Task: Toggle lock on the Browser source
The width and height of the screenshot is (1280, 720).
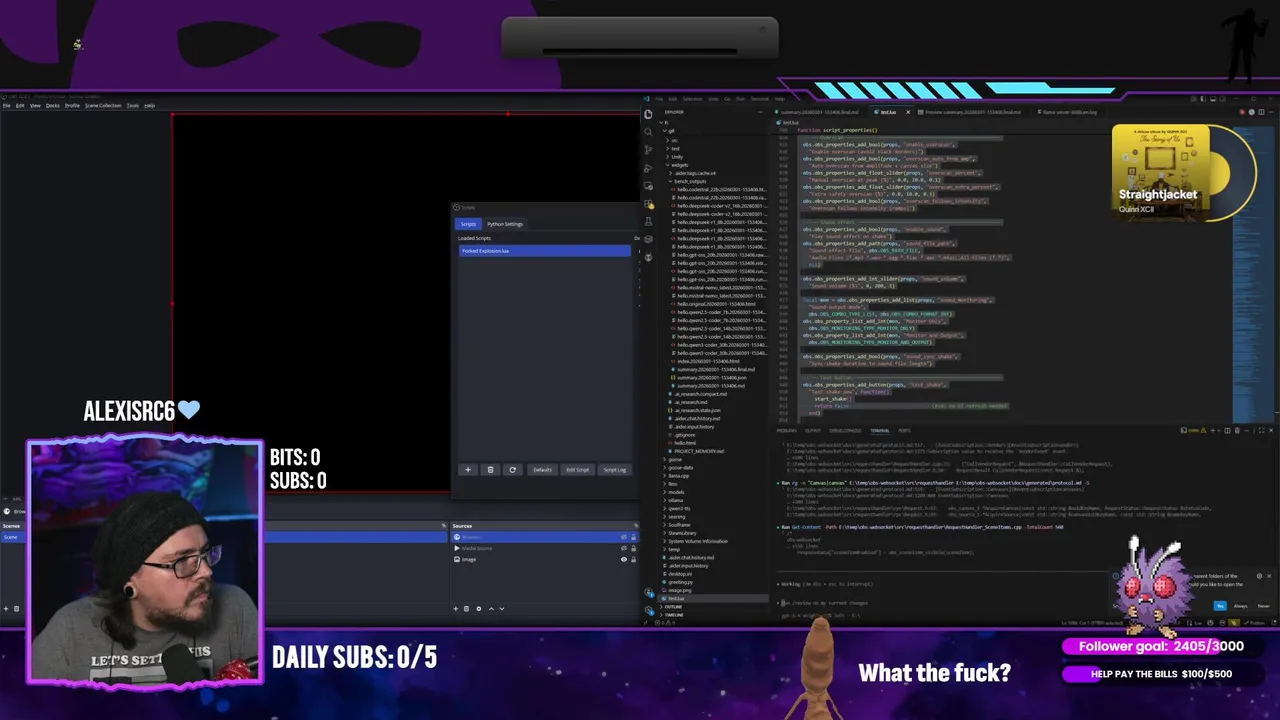Action: pyautogui.click(x=633, y=537)
